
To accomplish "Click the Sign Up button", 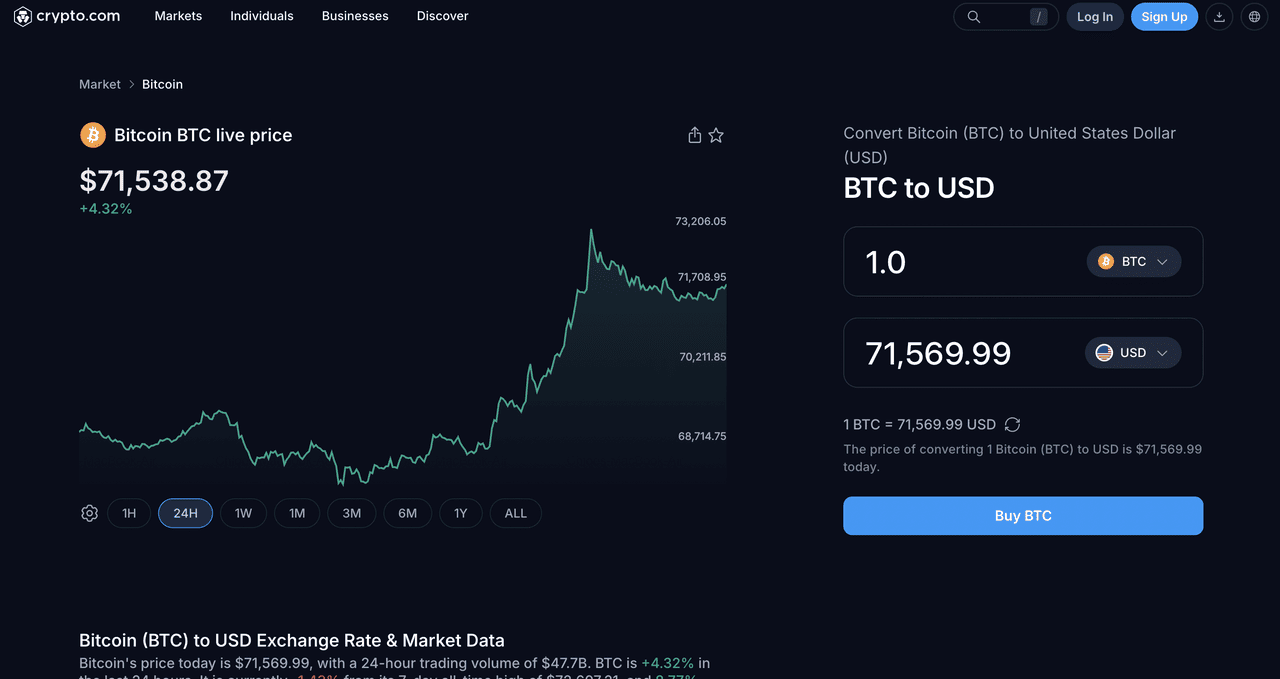I will click(1164, 17).
